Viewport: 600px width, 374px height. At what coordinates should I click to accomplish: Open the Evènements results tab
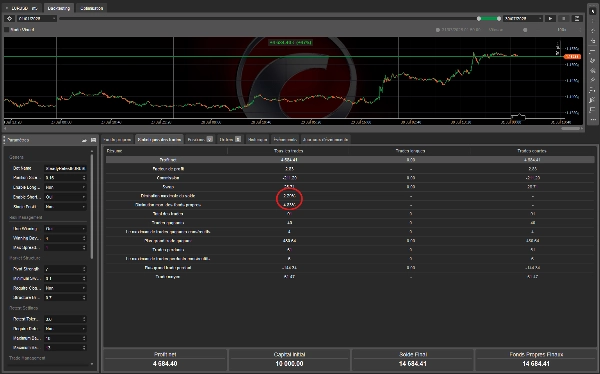285,139
